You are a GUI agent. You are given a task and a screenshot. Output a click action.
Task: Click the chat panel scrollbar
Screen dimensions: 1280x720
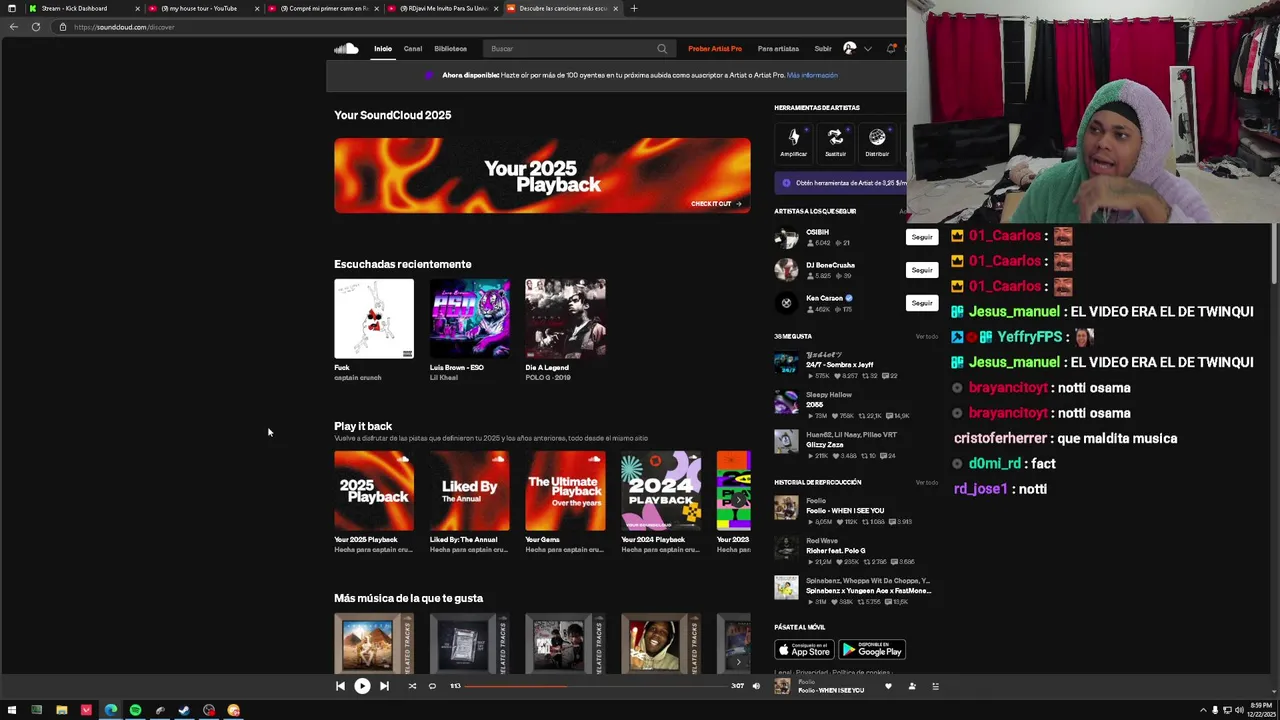coord(1274,255)
